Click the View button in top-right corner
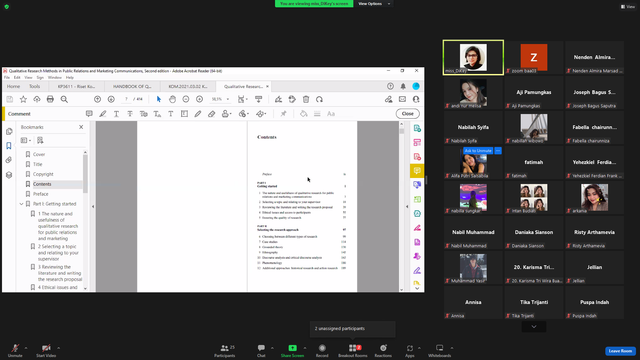The image size is (640, 360). (628, 7)
